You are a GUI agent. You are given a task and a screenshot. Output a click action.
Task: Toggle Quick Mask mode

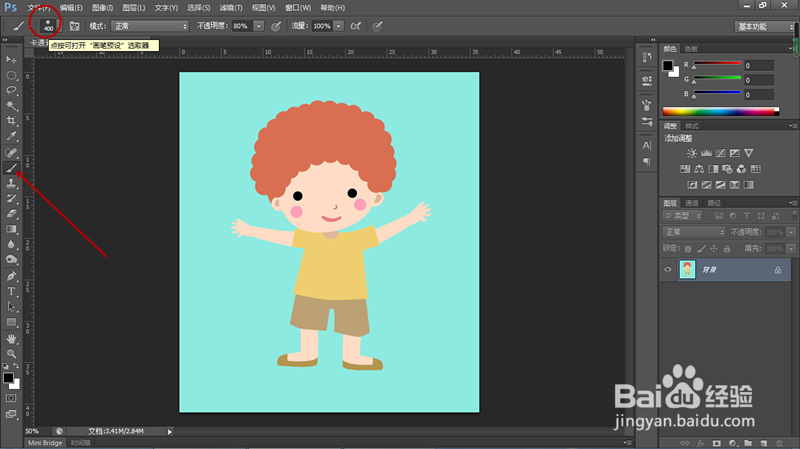[x=11, y=398]
